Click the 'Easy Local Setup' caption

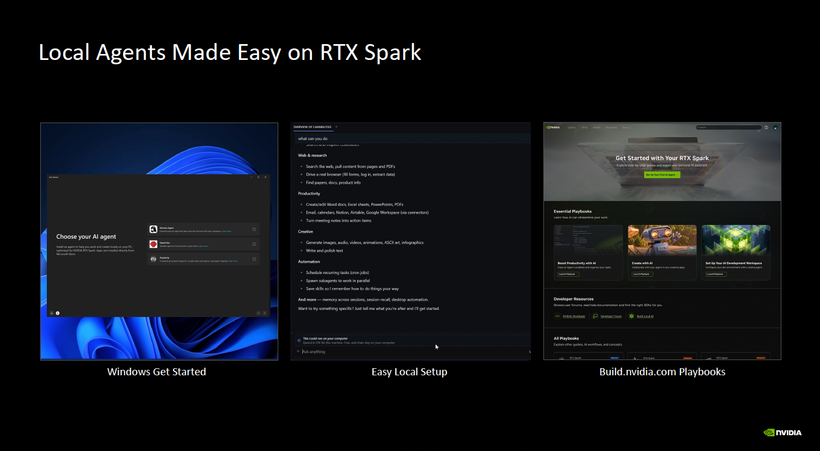pyautogui.click(x=409, y=372)
